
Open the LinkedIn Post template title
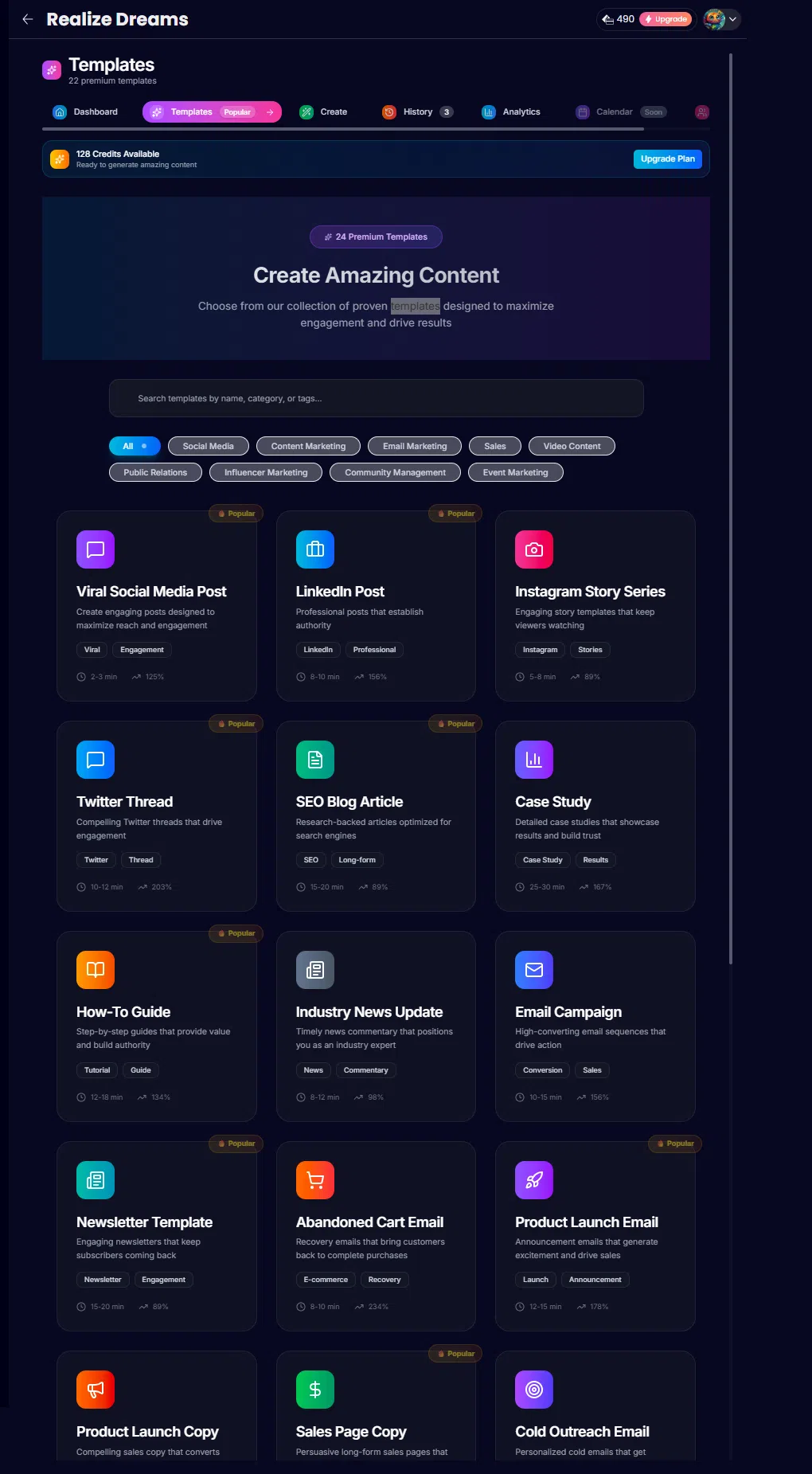click(340, 592)
